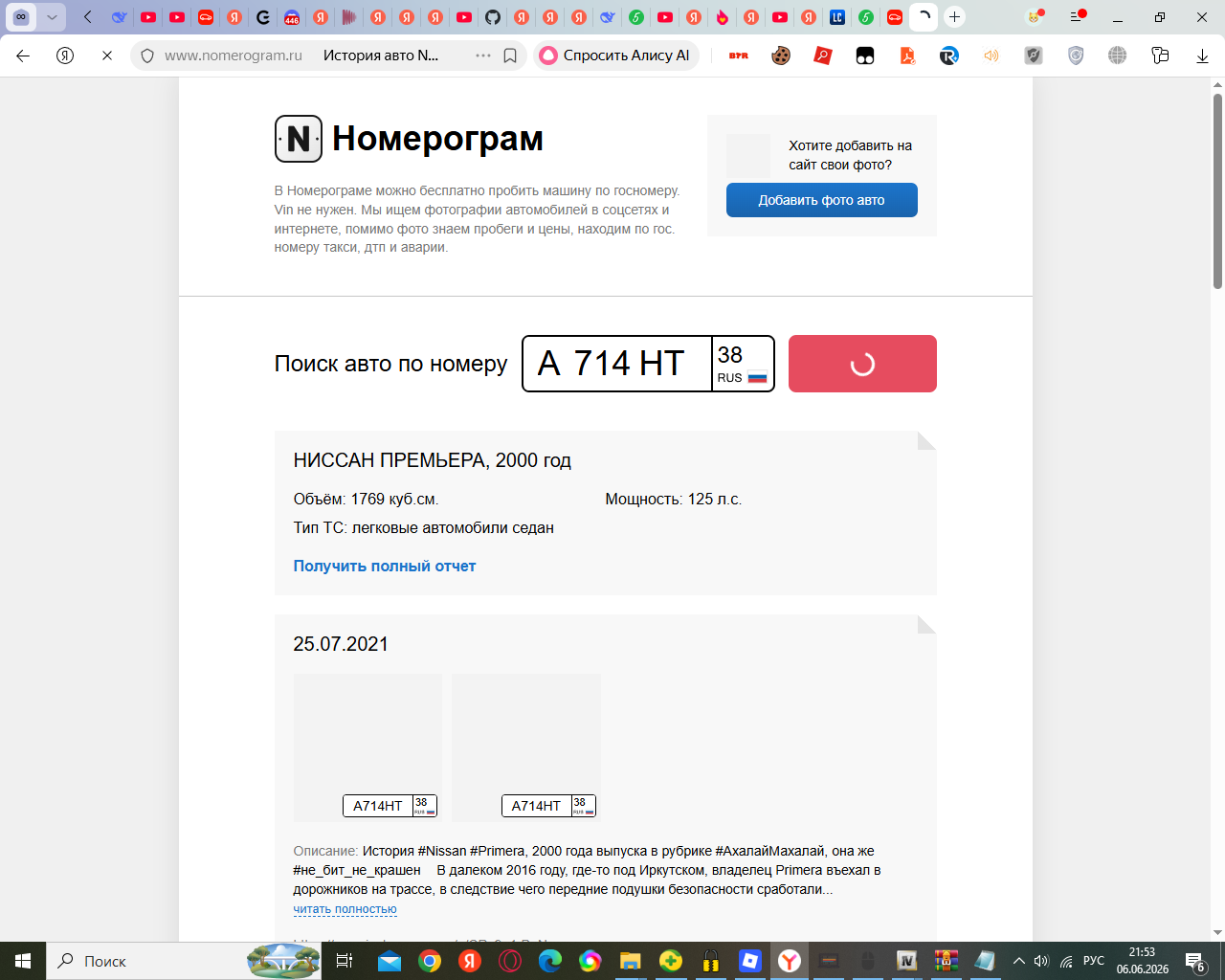
Task: Open the right A714HT photo thumbnail
Action: point(526,747)
